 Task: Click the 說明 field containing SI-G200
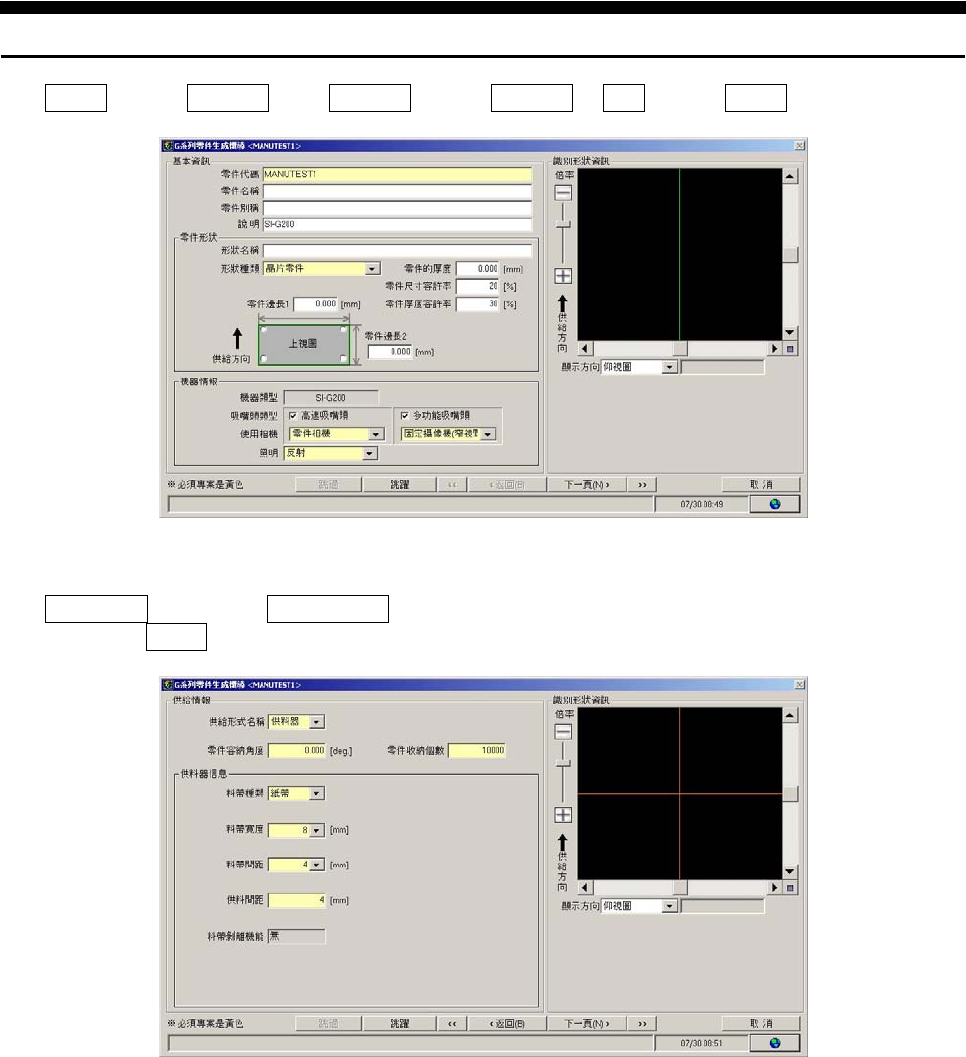(x=397, y=224)
